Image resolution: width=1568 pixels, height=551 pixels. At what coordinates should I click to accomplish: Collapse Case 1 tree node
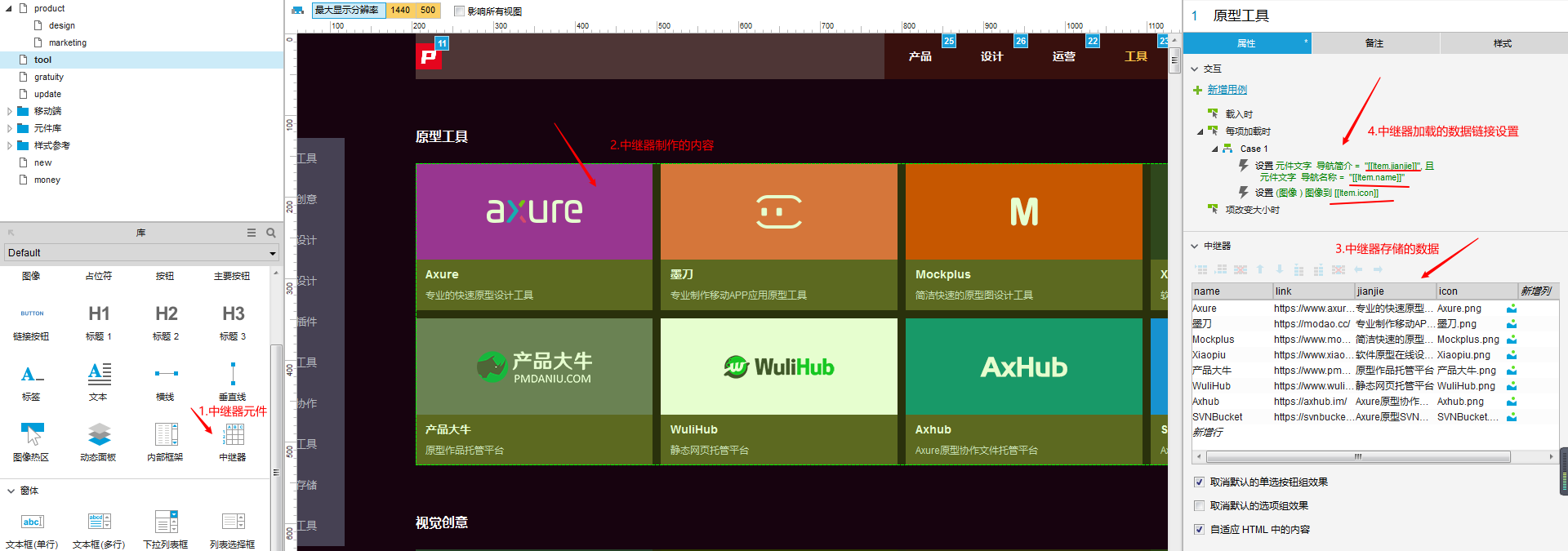[x=1214, y=149]
